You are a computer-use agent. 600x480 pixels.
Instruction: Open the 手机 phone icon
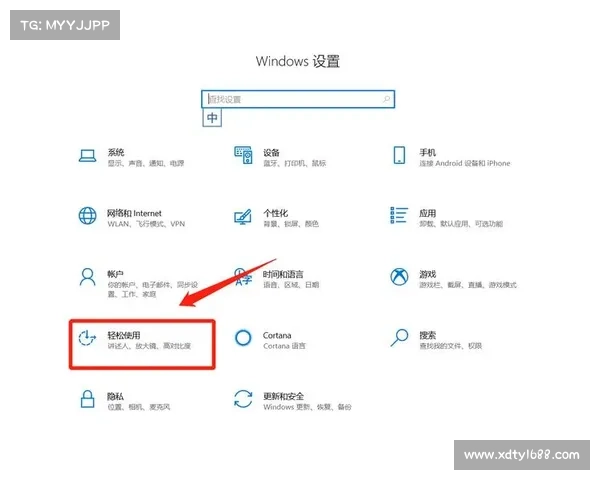[x=399, y=155]
